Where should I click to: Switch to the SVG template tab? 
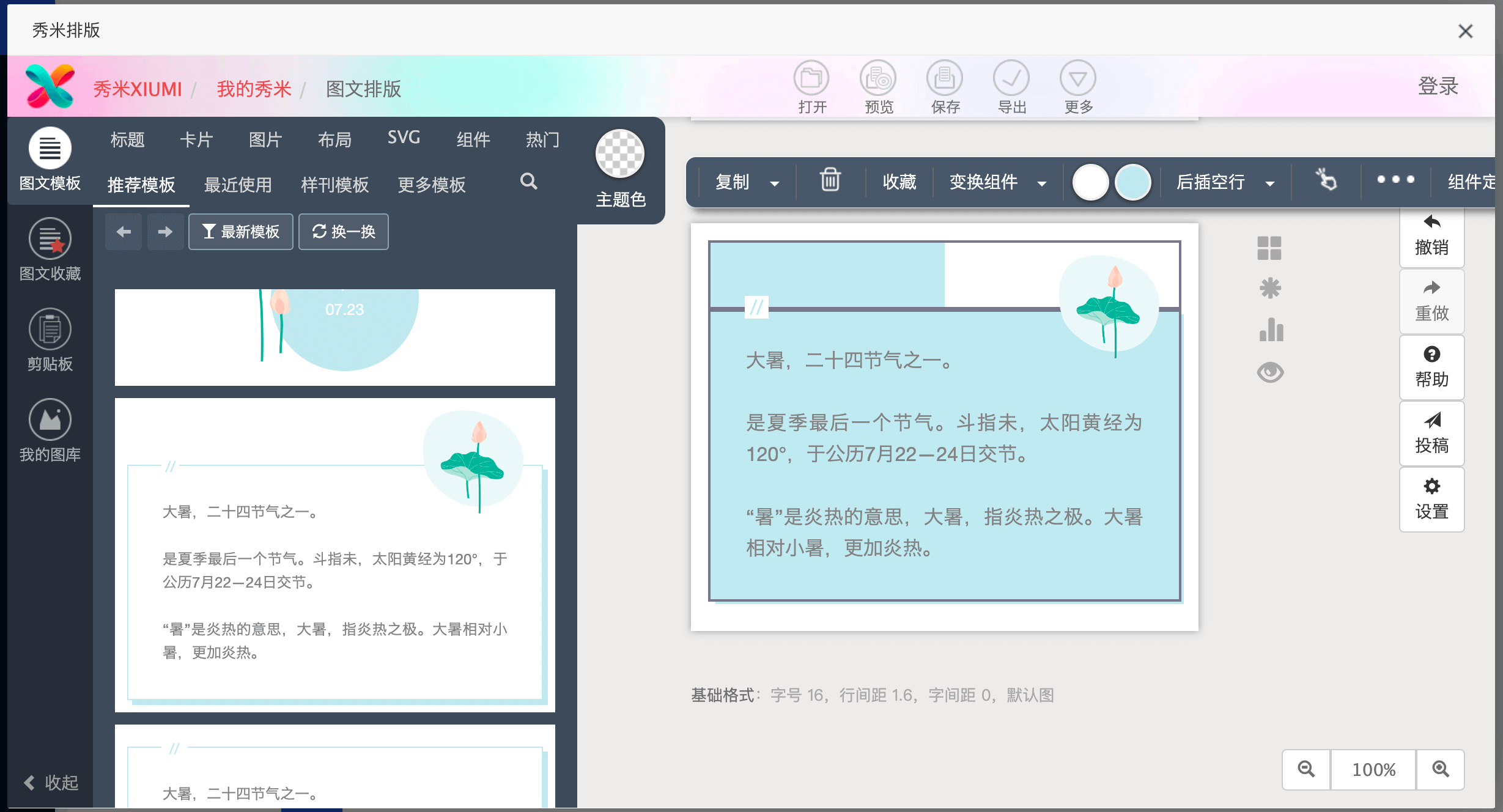403,138
